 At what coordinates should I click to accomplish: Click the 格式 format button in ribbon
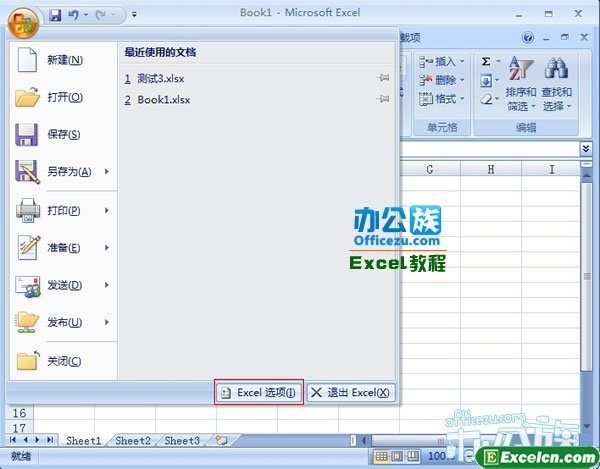[x=442, y=99]
